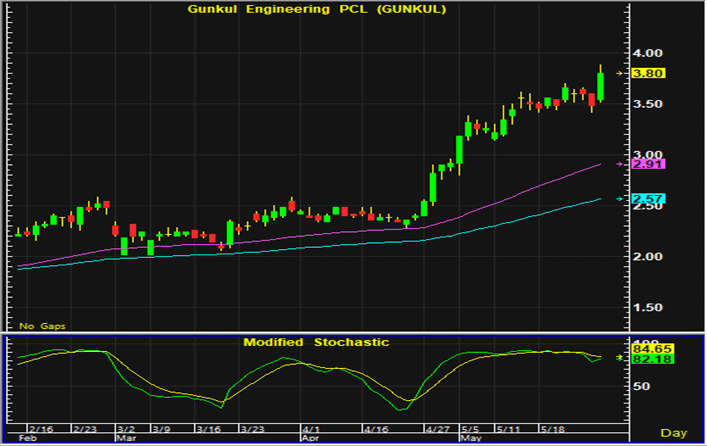Click the yellow arrow beside 3.80 label
The width and height of the screenshot is (707, 446).
click(x=620, y=73)
